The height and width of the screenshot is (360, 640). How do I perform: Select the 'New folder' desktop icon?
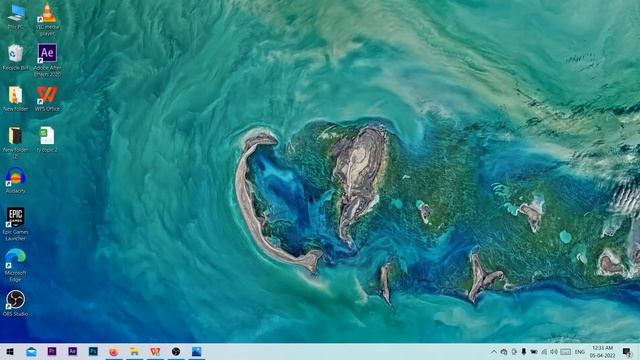(x=16, y=98)
